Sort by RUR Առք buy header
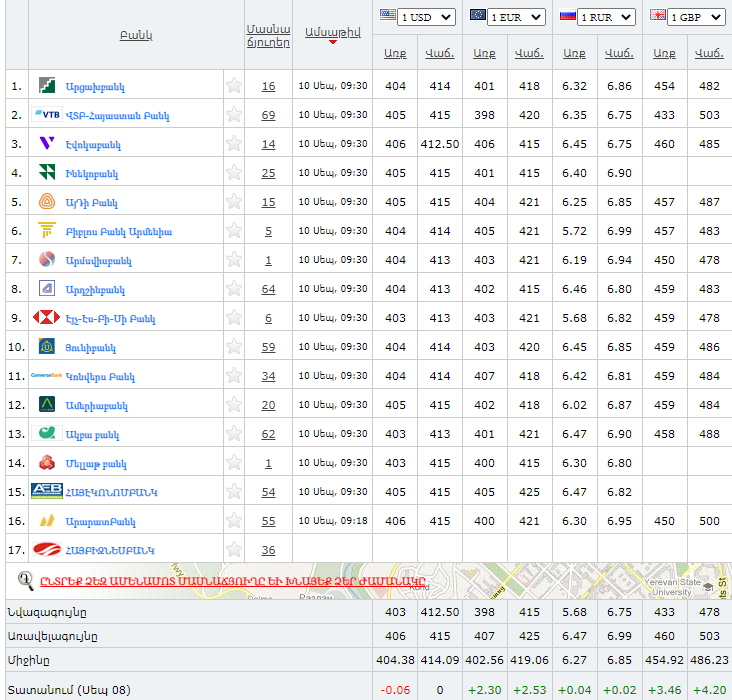This screenshot has width=732, height=700. click(574, 53)
